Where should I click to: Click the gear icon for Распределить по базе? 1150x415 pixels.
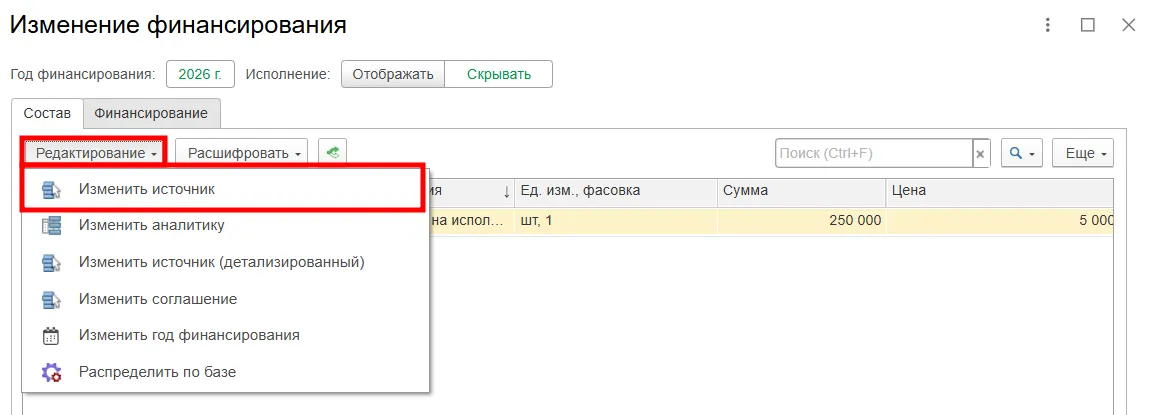(x=51, y=372)
